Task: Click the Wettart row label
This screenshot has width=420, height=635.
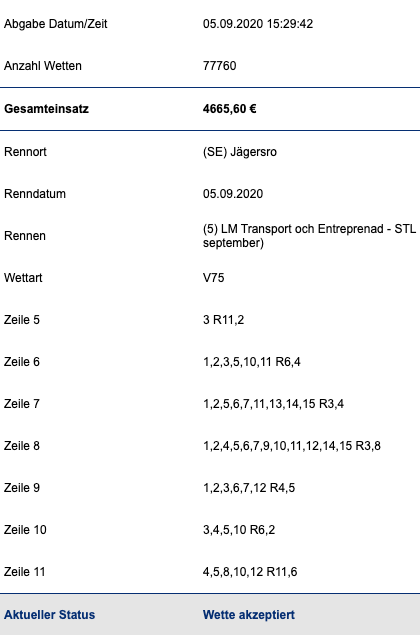Action: tap(23, 278)
